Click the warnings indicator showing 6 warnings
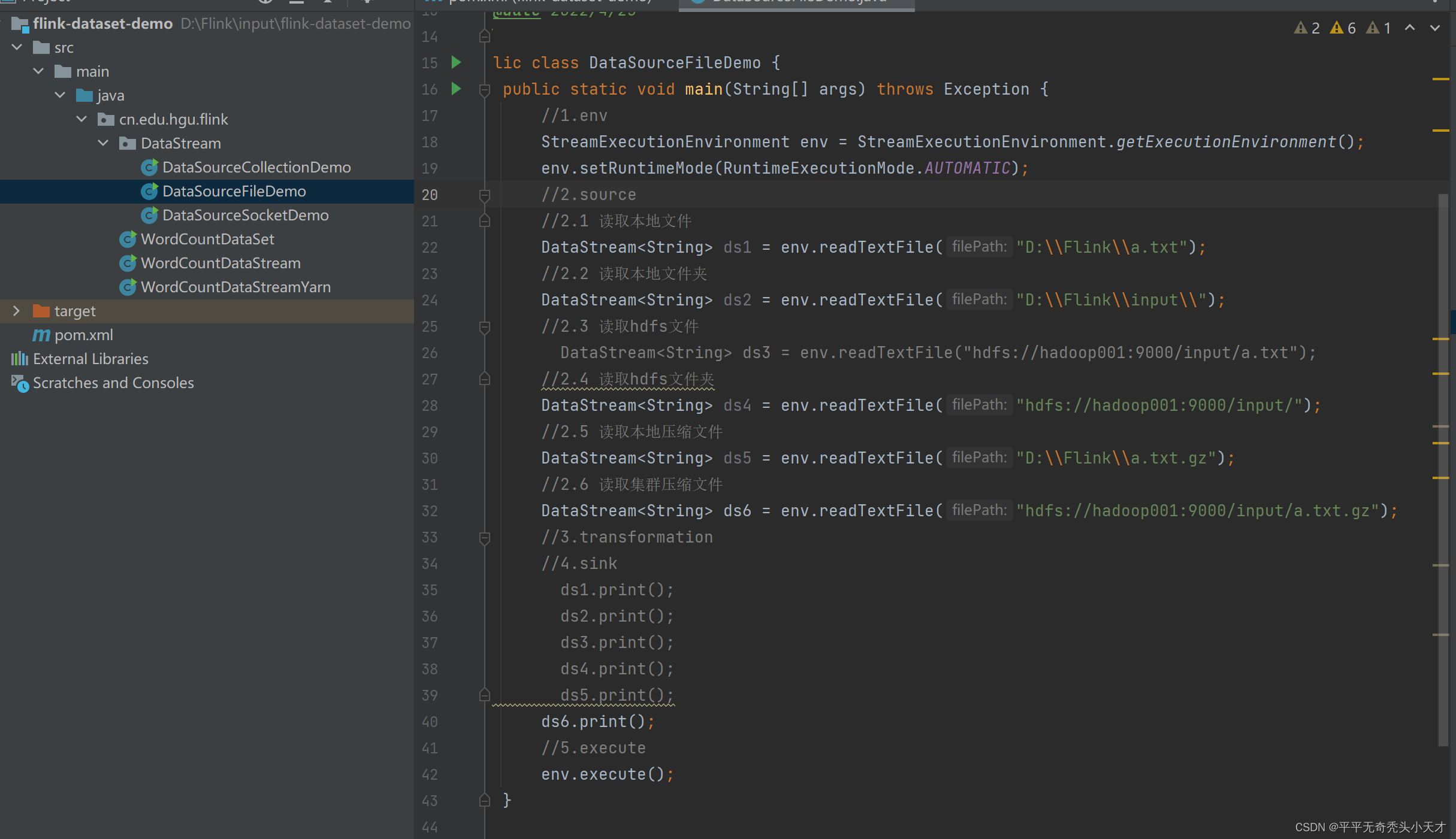 coord(1344,28)
